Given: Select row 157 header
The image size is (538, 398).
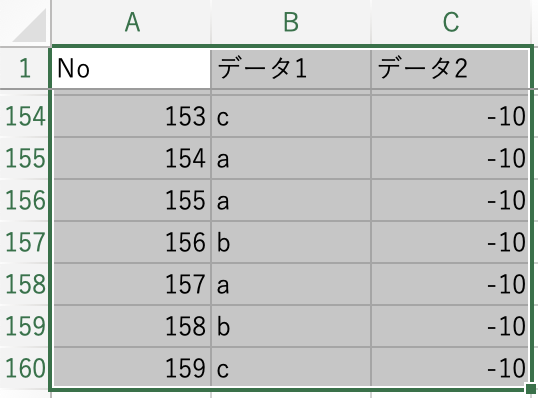Looking at the screenshot, I should [25, 242].
